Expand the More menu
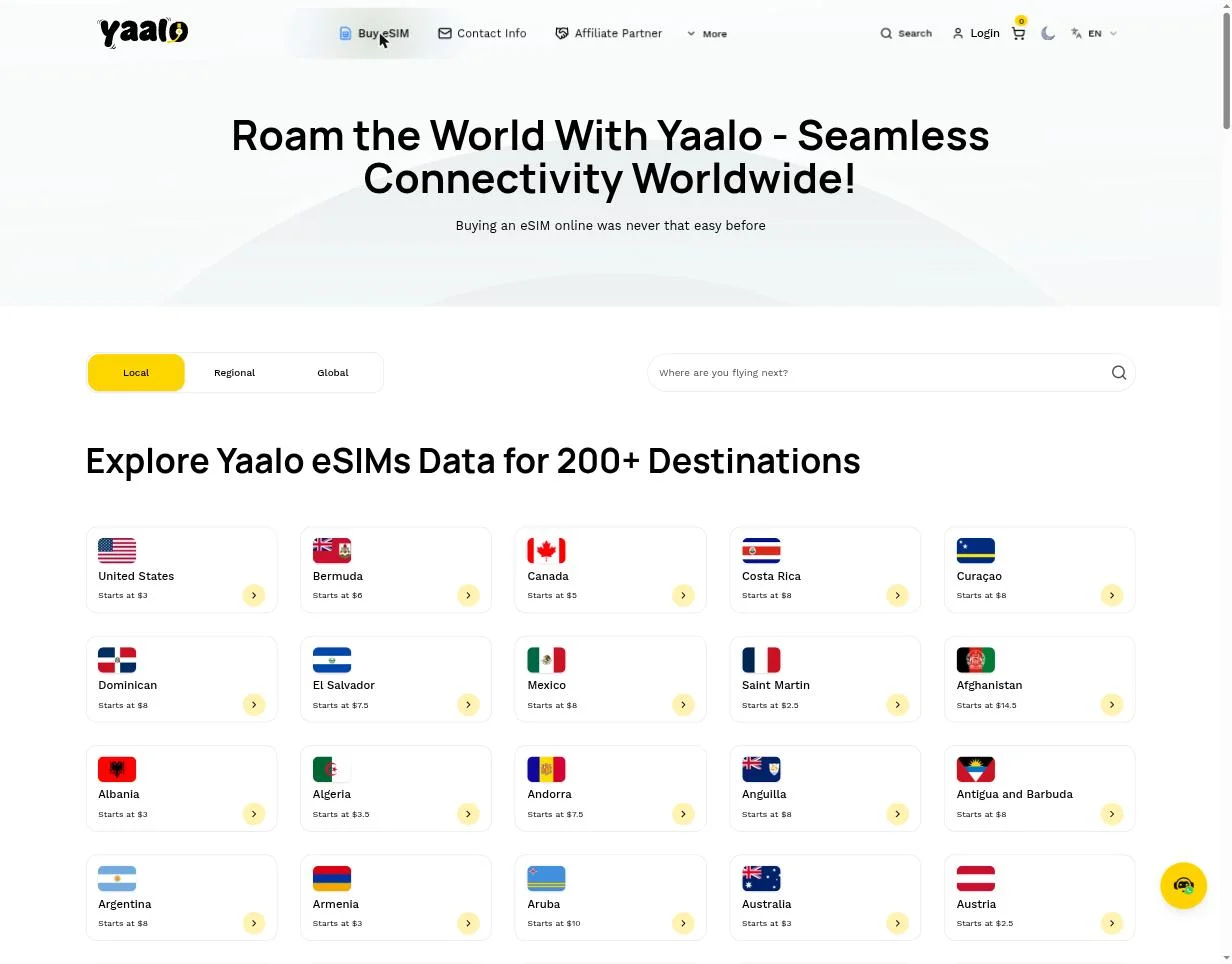Image resolution: width=1232 pixels, height=964 pixels. tap(707, 33)
